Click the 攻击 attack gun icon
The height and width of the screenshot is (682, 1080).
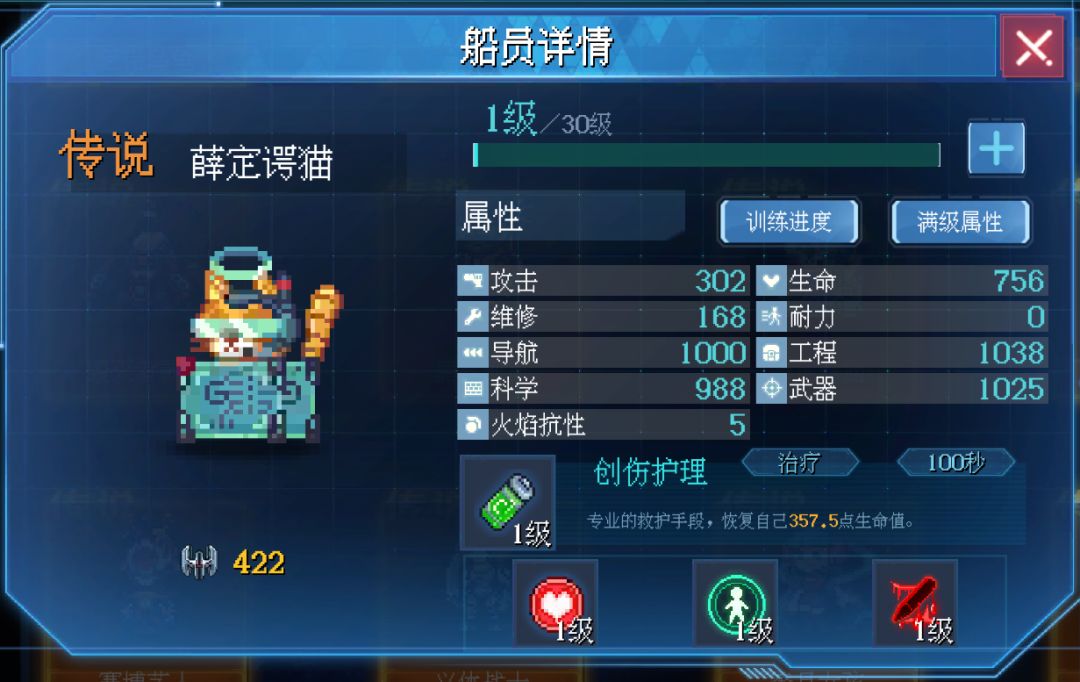472,280
